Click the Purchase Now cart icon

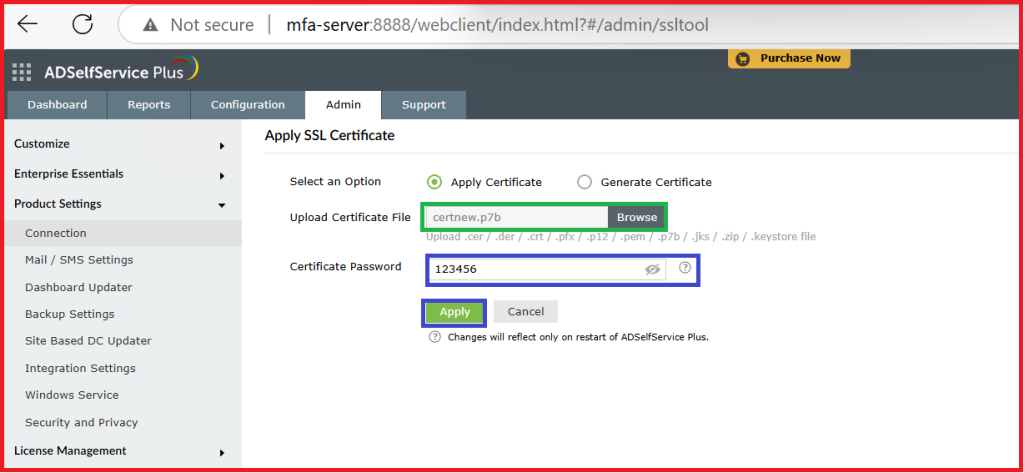point(742,59)
